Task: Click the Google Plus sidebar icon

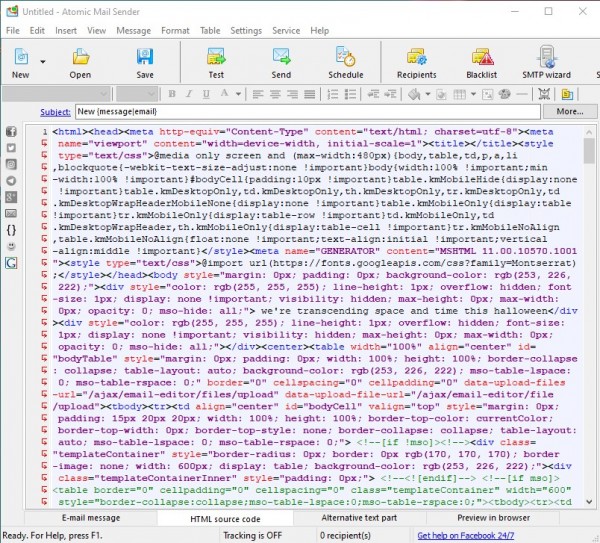Action: (11, 197)
